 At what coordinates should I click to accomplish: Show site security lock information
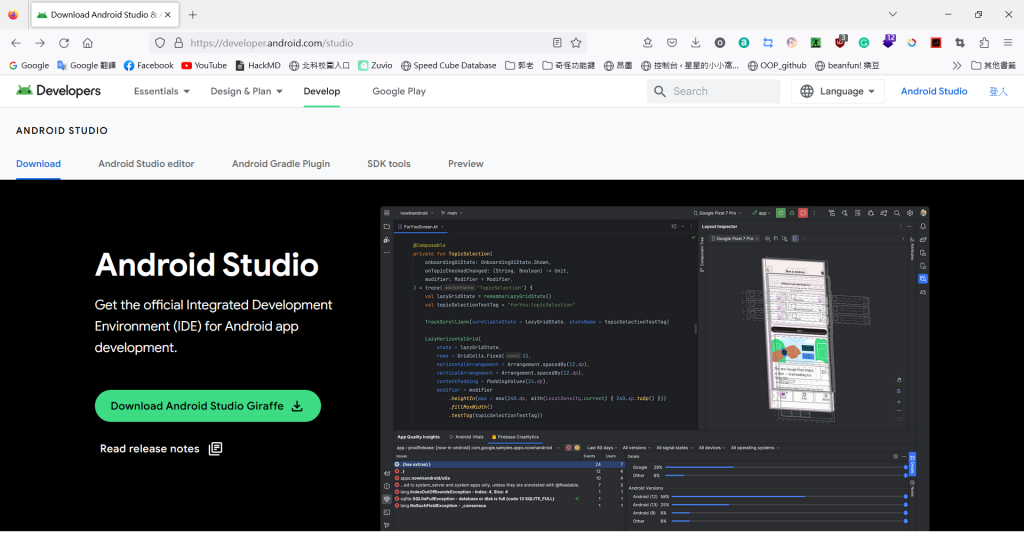[178, 43]
